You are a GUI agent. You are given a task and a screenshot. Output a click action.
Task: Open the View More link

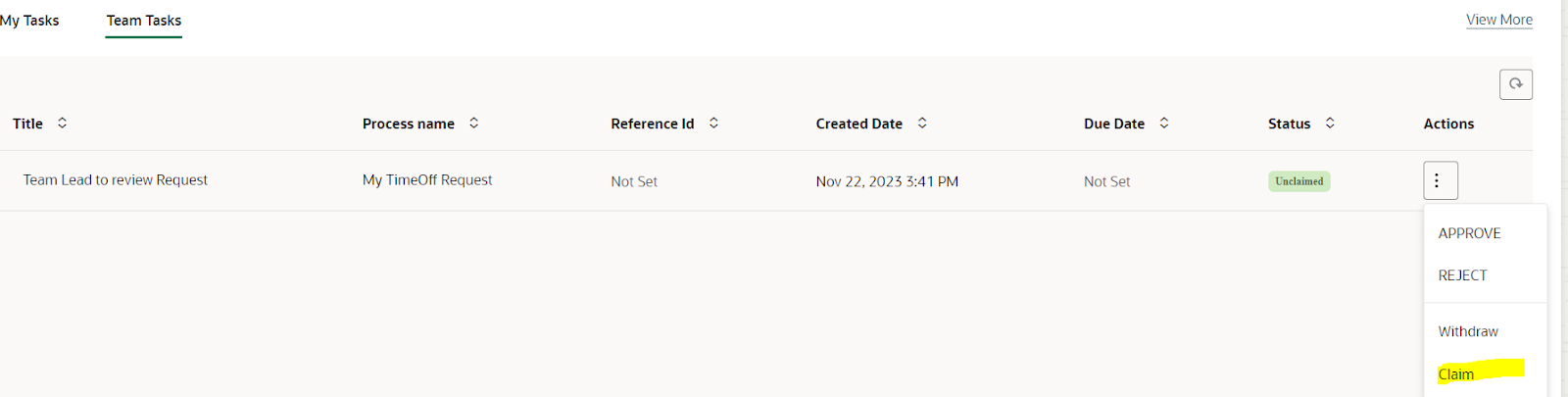(1499, 20)
